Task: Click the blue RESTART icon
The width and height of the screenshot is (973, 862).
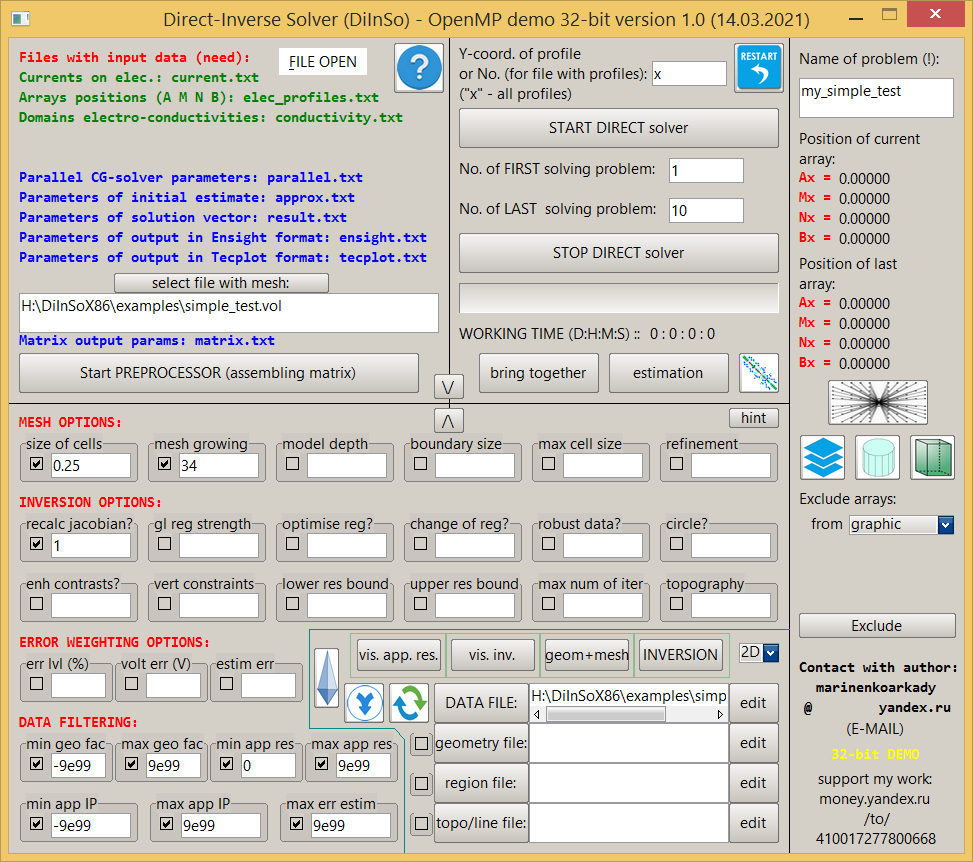Action: click(x=758, y=68)
